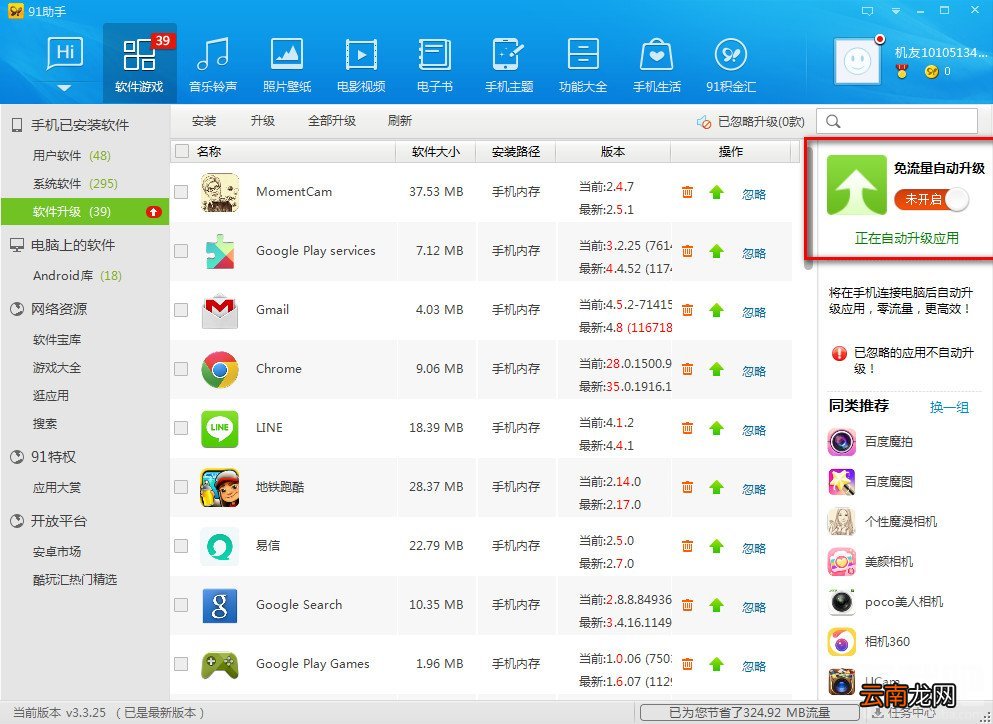Open the 手机生活 shopping bag icon

point(657,55)
